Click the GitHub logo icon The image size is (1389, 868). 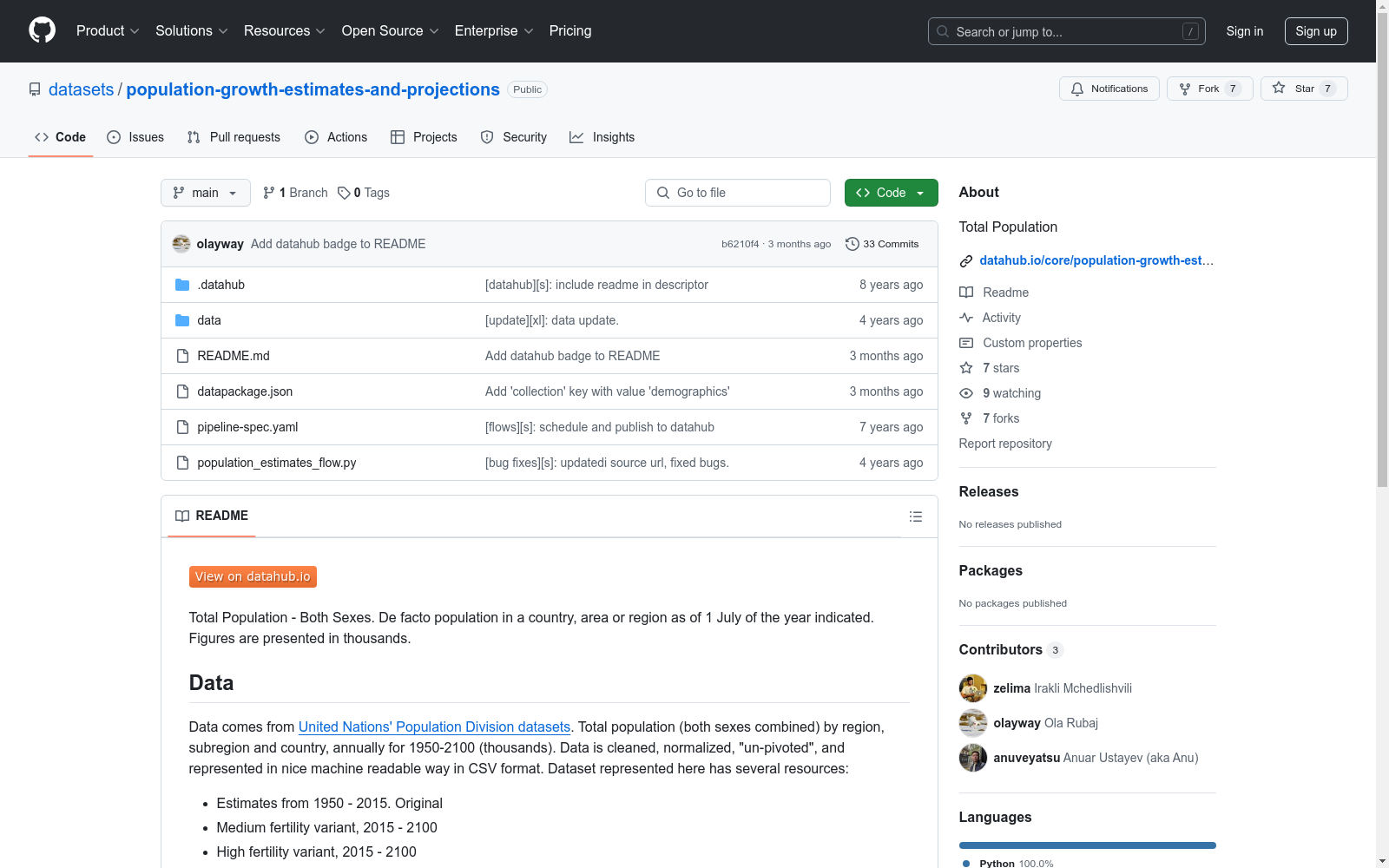point(42,30)
